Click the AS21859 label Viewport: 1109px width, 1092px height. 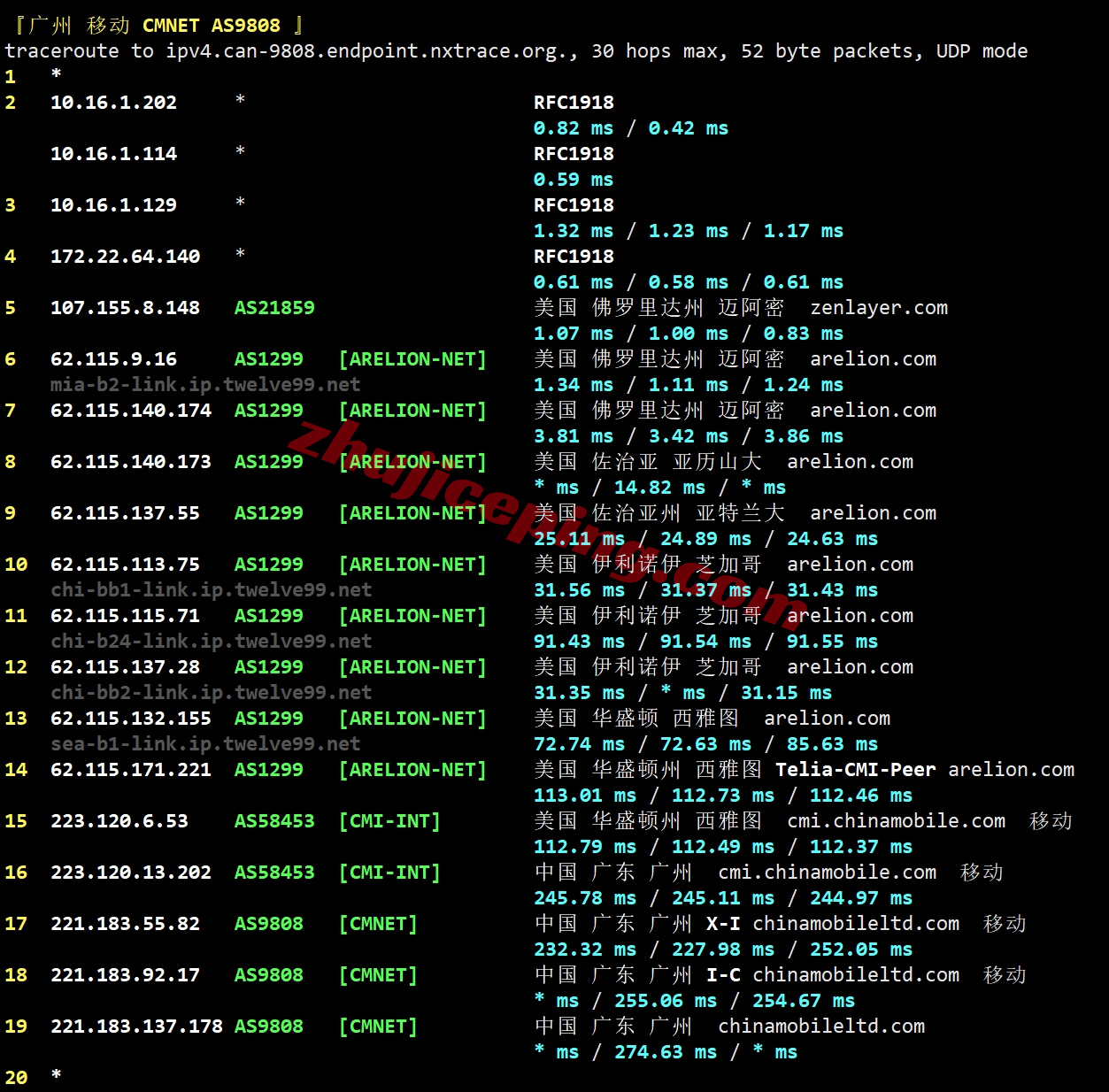274,308
